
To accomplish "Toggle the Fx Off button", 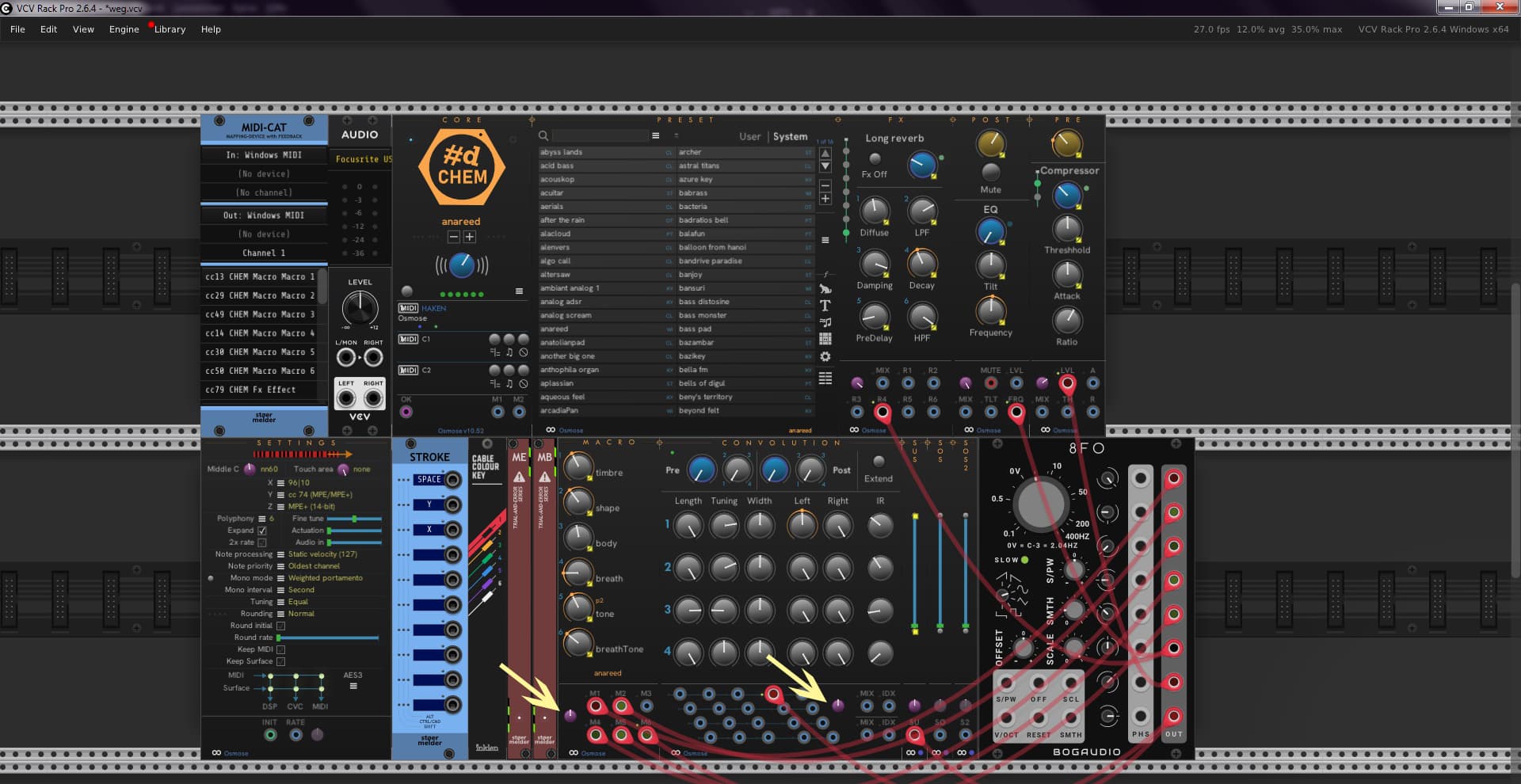I will click(x=875, y=159).
